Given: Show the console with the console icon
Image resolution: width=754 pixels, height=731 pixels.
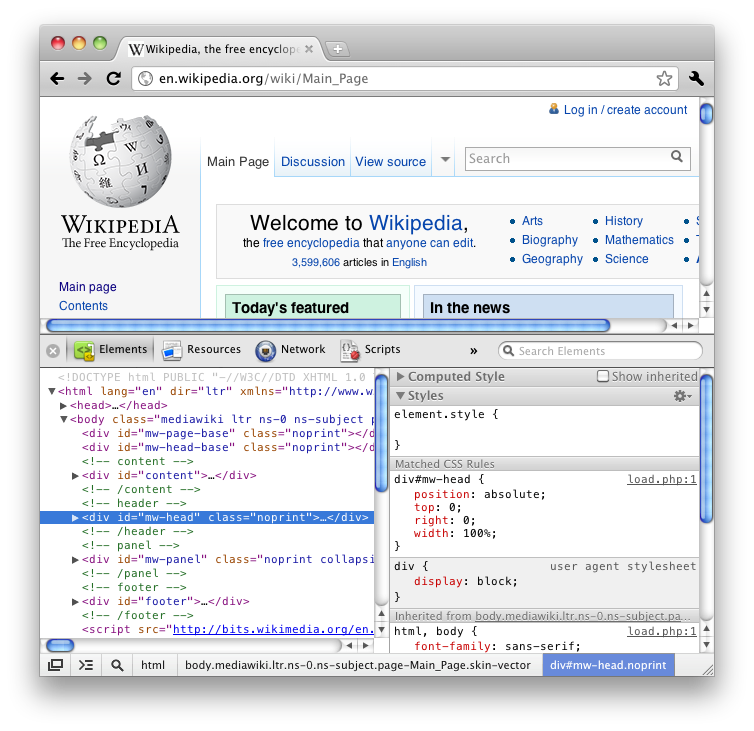Looking at the screenshot, I should (x=86, y=665).
